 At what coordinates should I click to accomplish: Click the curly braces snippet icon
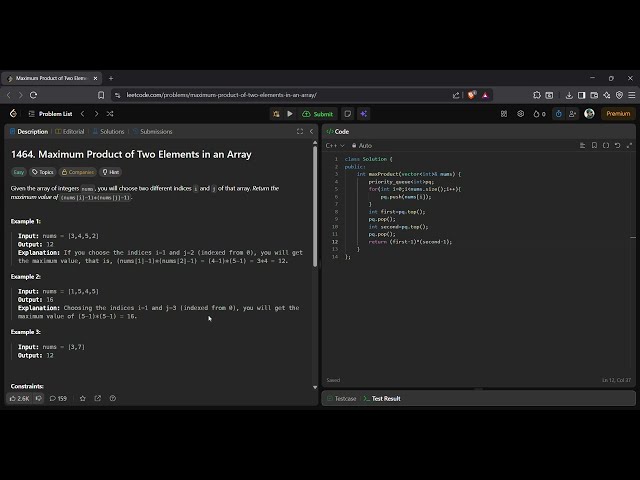(606, 146)
